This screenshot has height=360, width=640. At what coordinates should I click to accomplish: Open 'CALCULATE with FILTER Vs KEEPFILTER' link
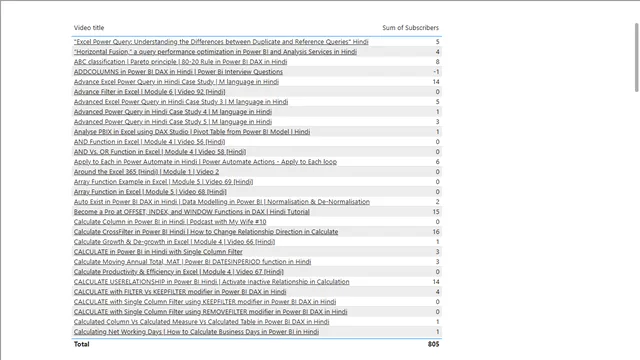[180, 292]
